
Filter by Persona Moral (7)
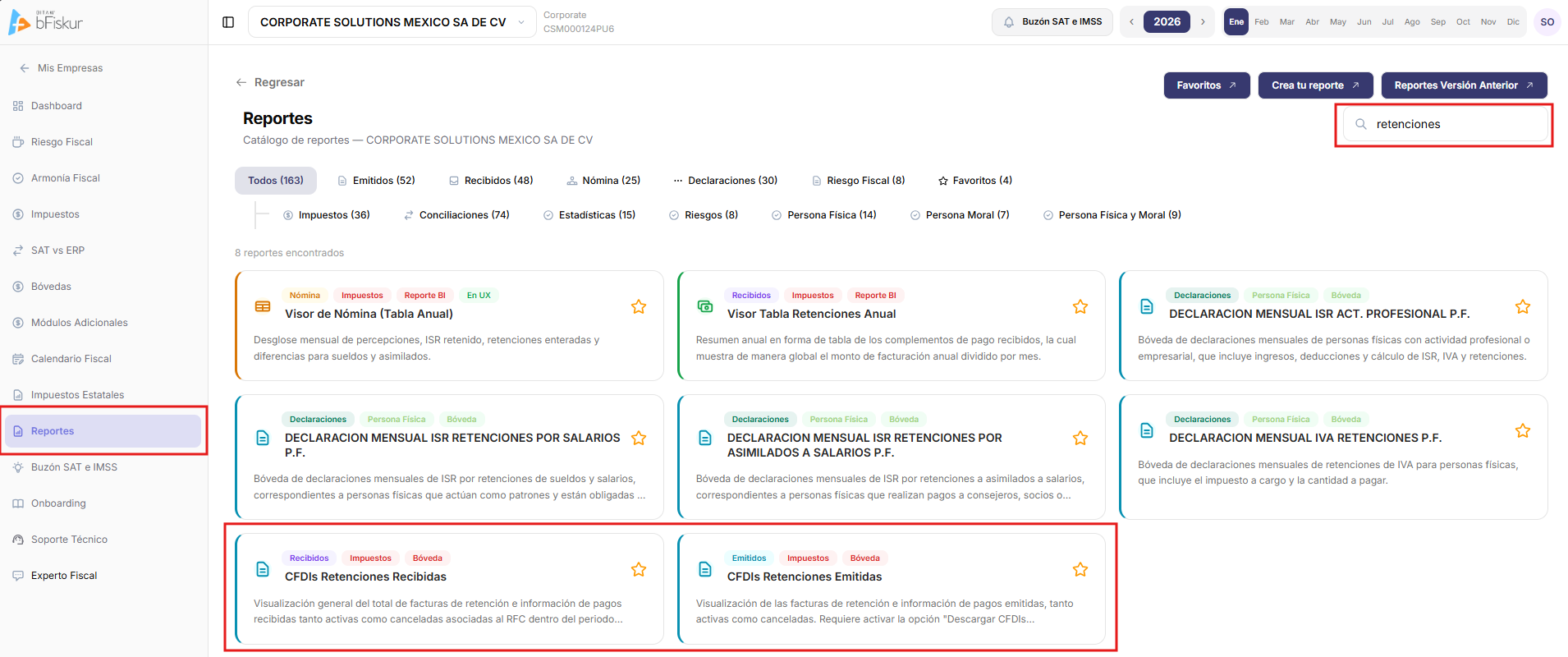960,215
